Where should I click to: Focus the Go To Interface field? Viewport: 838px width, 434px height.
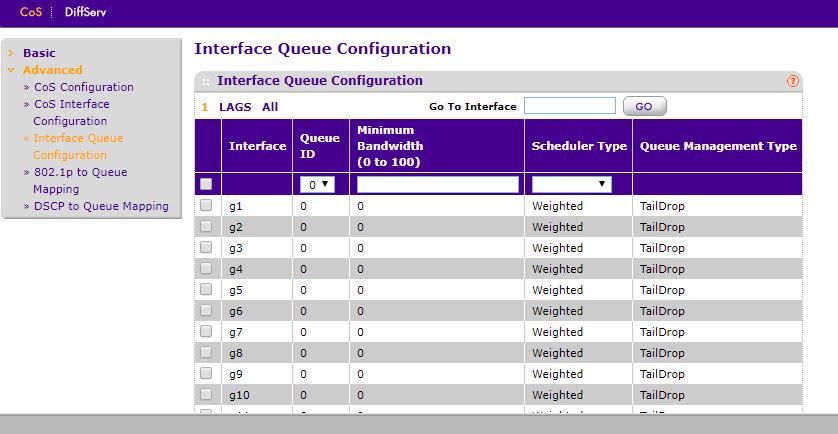point(570,106)
